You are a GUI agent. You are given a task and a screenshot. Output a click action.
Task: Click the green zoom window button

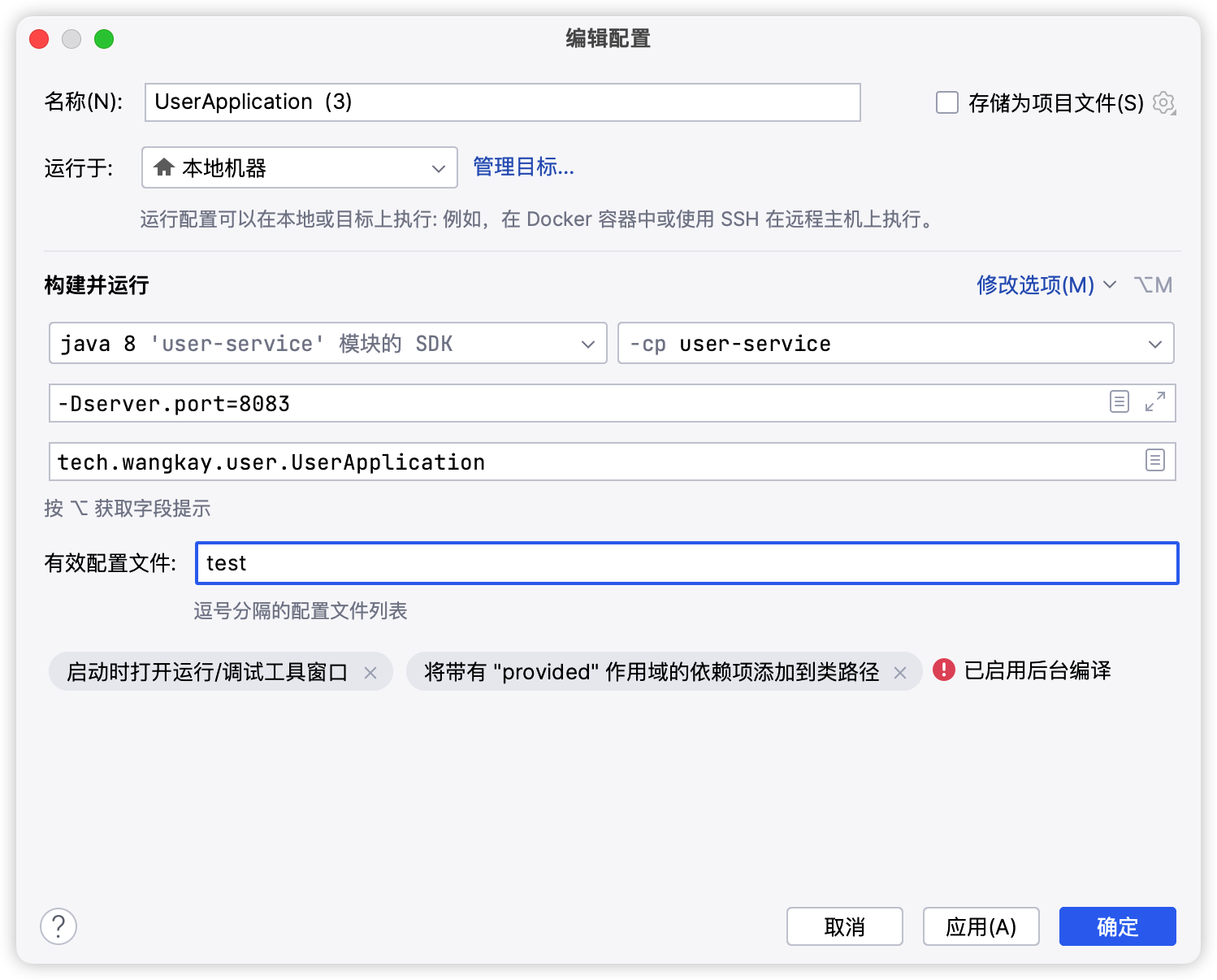[104, 39]
